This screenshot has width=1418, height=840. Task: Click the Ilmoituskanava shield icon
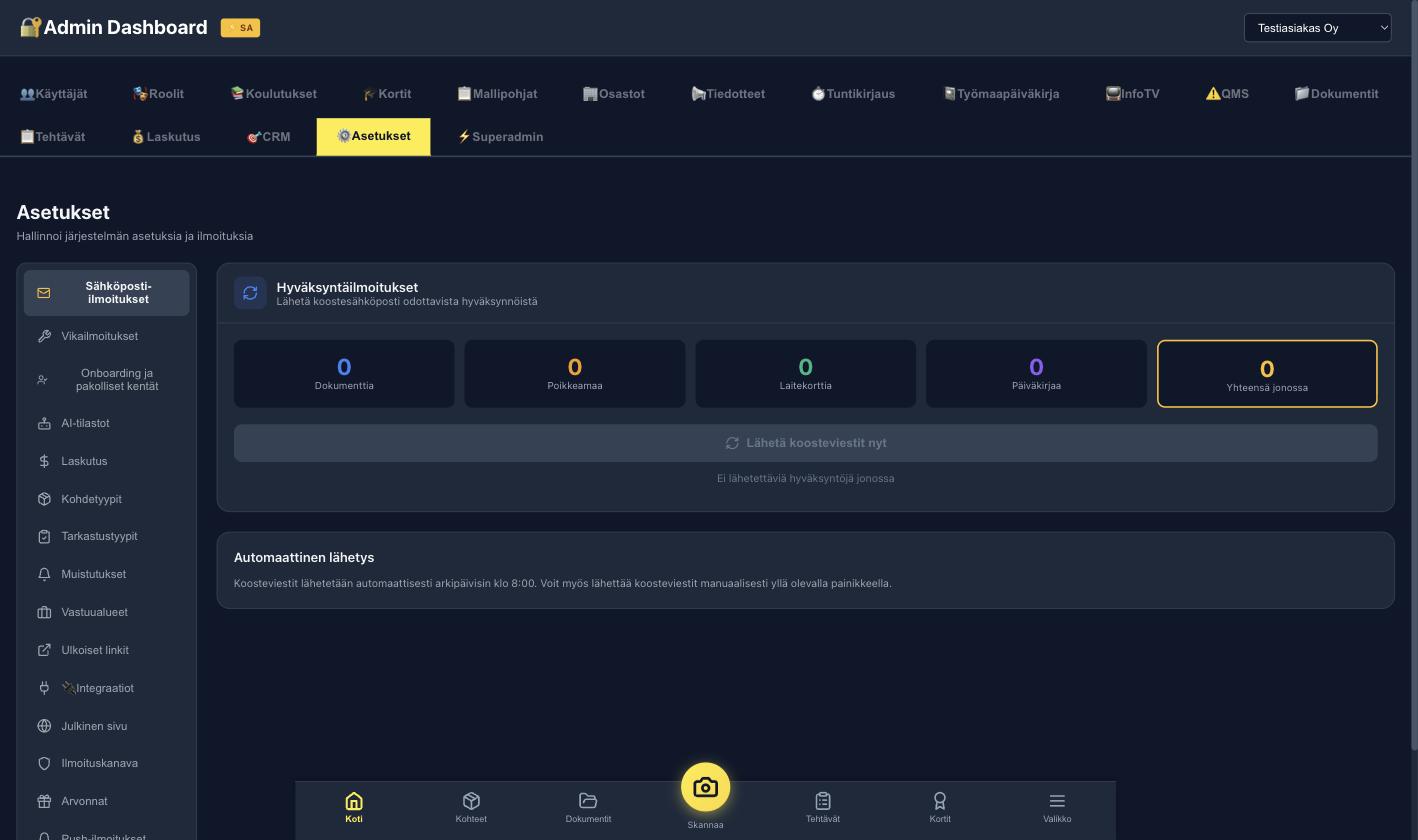(x=44, y=763)
